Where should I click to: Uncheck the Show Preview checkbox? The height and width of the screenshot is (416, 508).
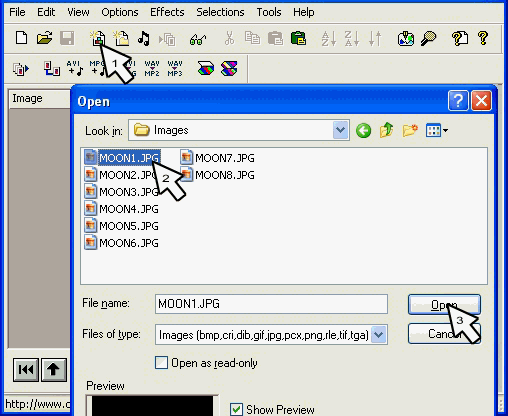pos(236,409)
